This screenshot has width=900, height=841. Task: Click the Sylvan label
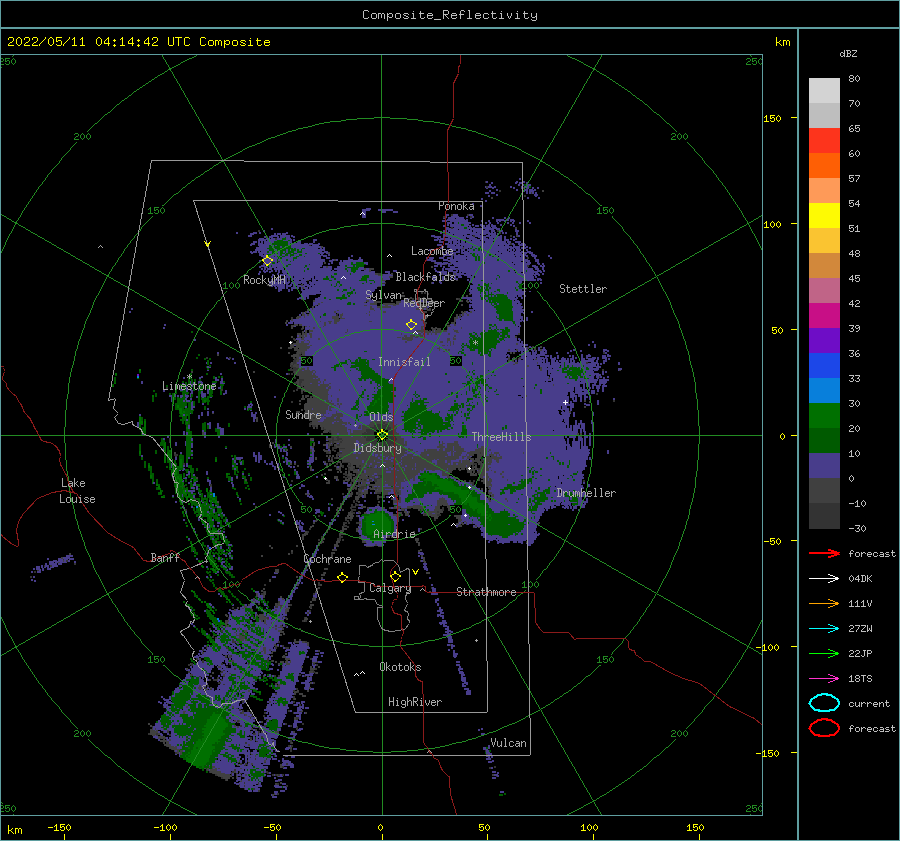(383, 295)
